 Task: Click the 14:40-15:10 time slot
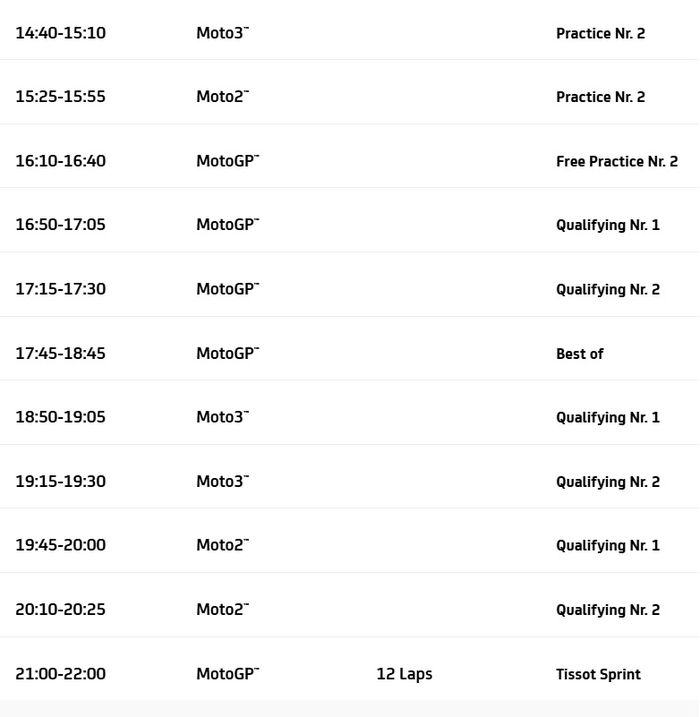[x=60, y=33]
